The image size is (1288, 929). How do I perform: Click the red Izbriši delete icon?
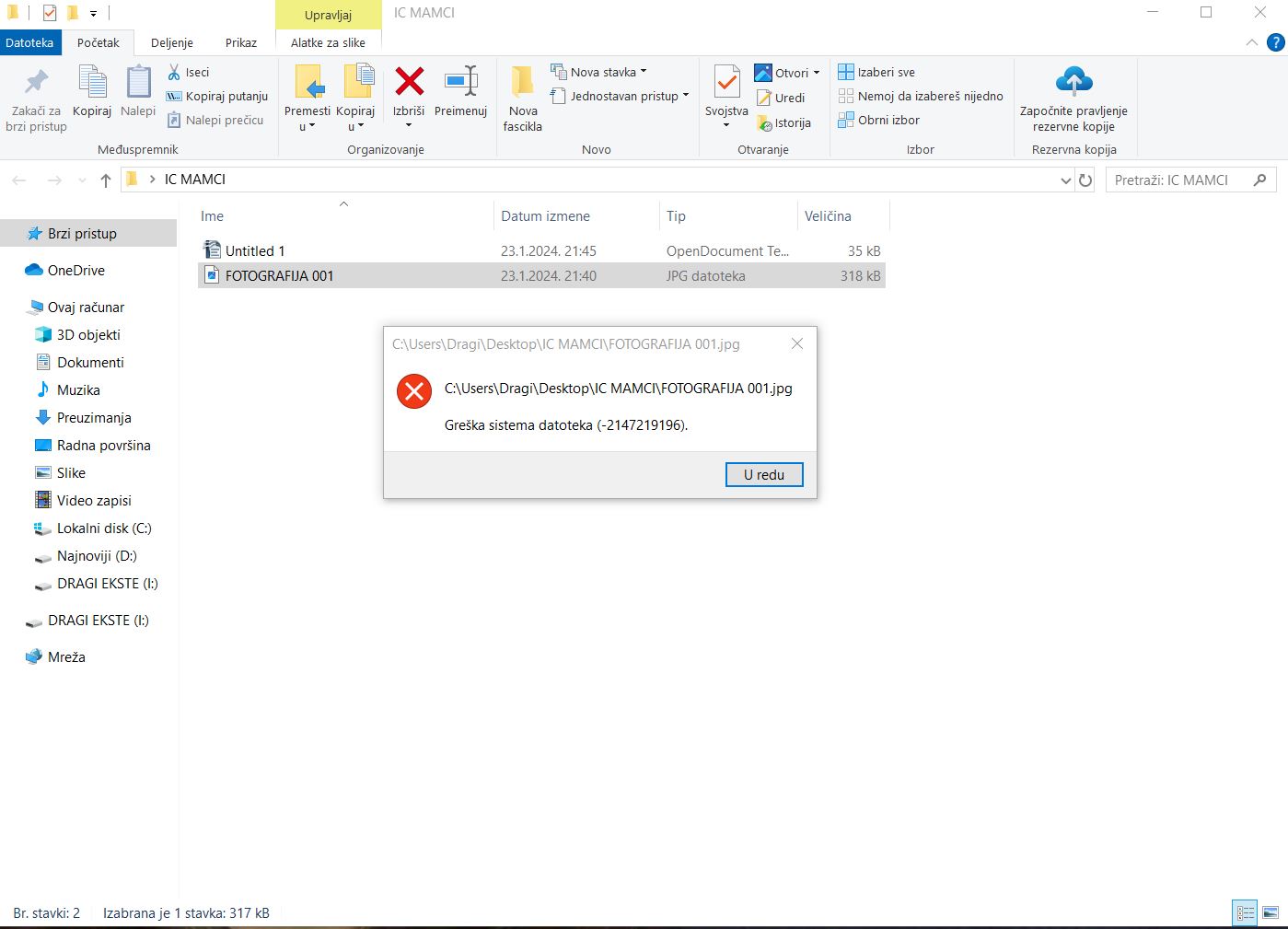(409, 82)
